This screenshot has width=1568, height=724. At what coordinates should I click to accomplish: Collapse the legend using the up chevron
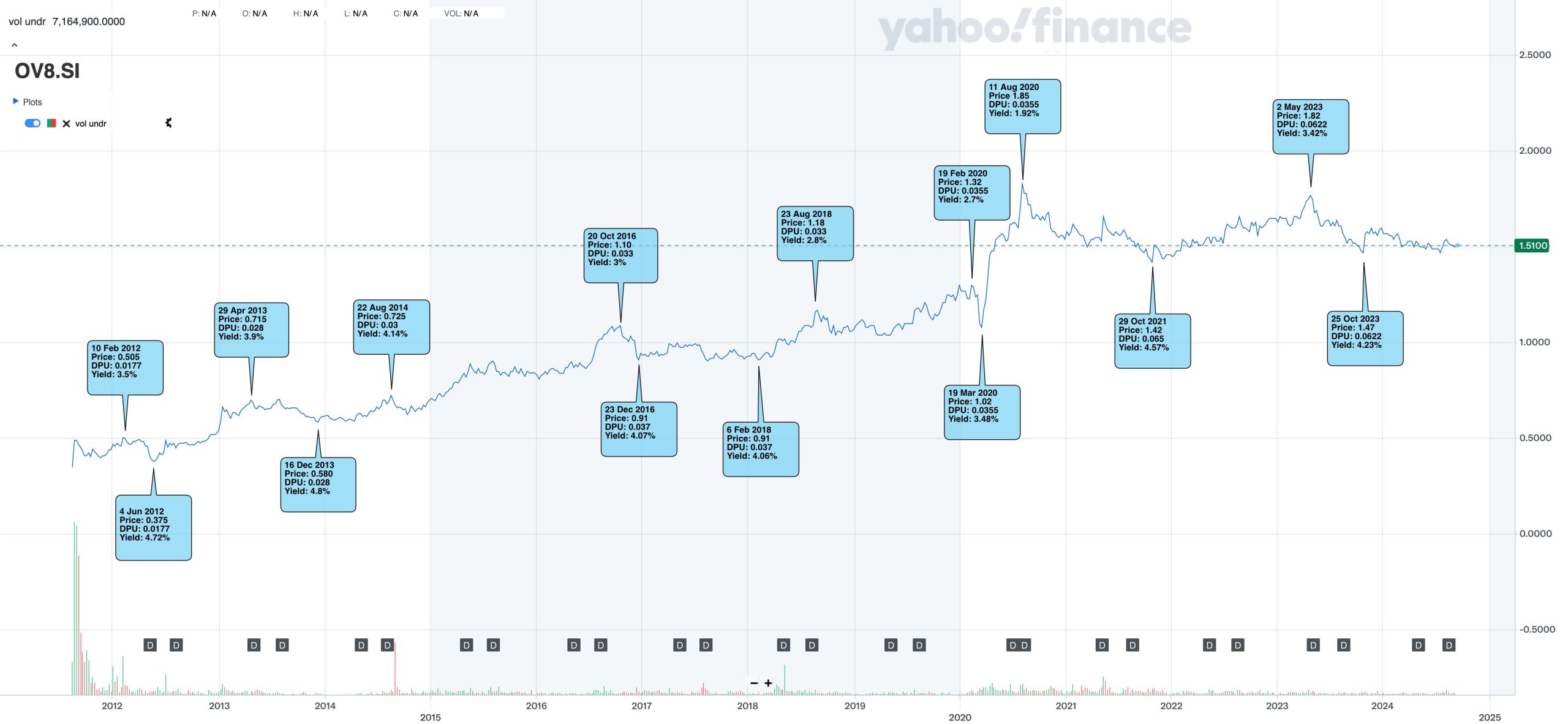point(14,45)
